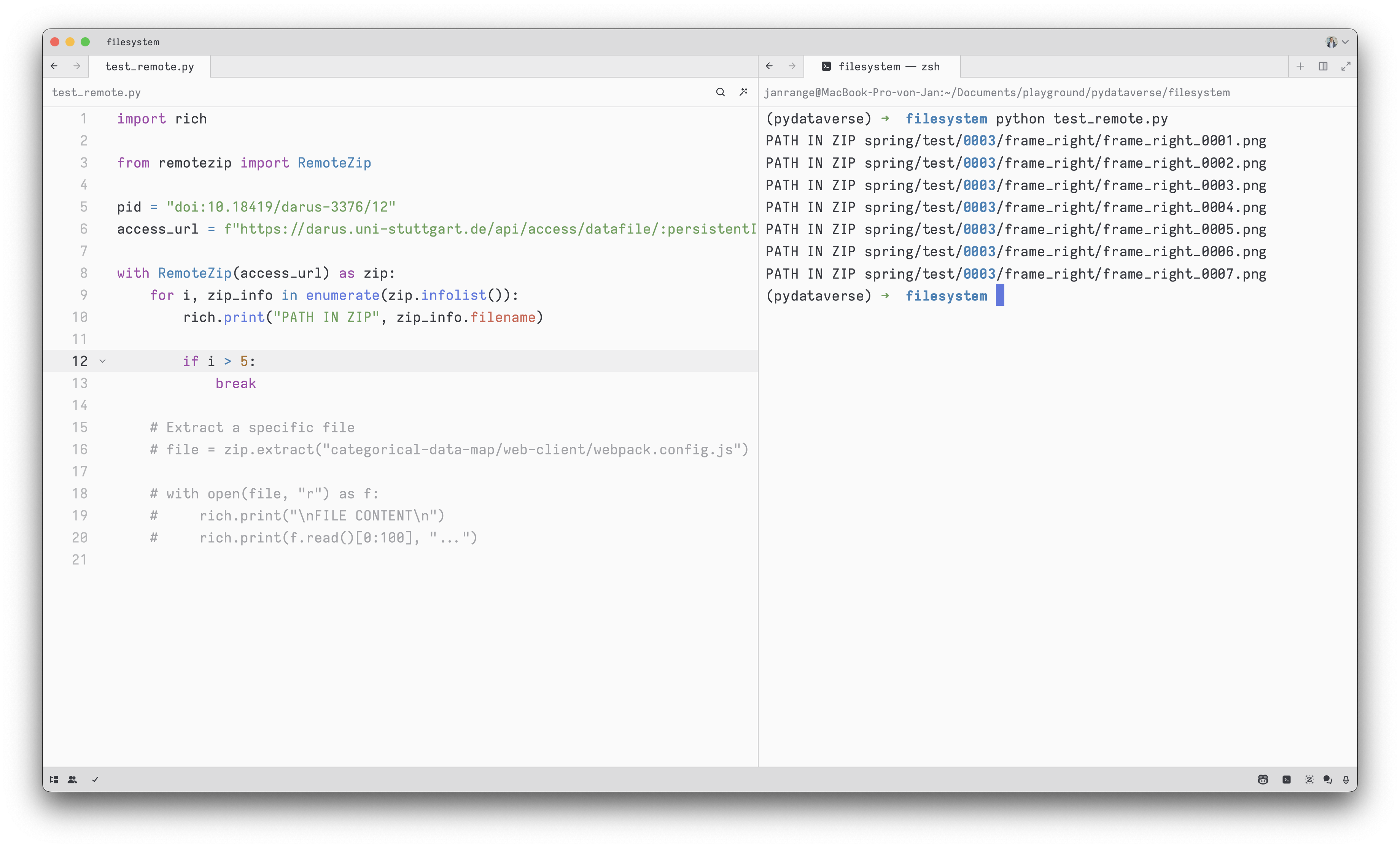Image resolution: width=1400 pixels, height=848 pixels.
Task: Toggle the project panel in status bar
Action: [x=54, y=779]
